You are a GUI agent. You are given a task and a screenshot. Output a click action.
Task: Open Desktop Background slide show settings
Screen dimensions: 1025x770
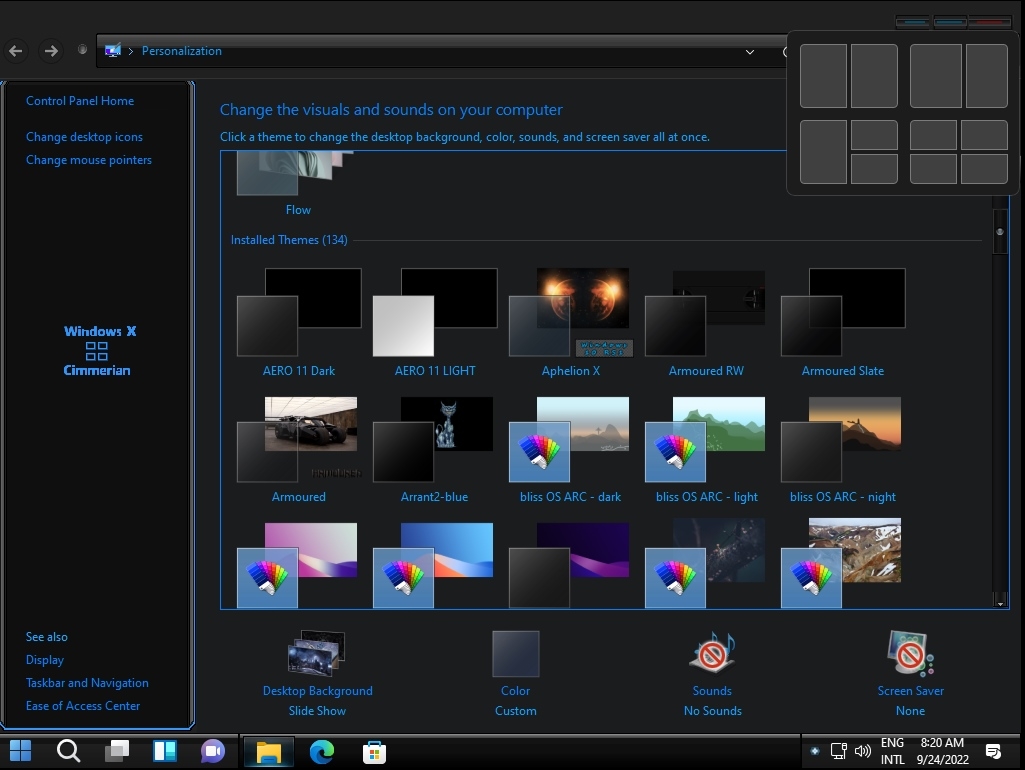[x=317, y=655]
